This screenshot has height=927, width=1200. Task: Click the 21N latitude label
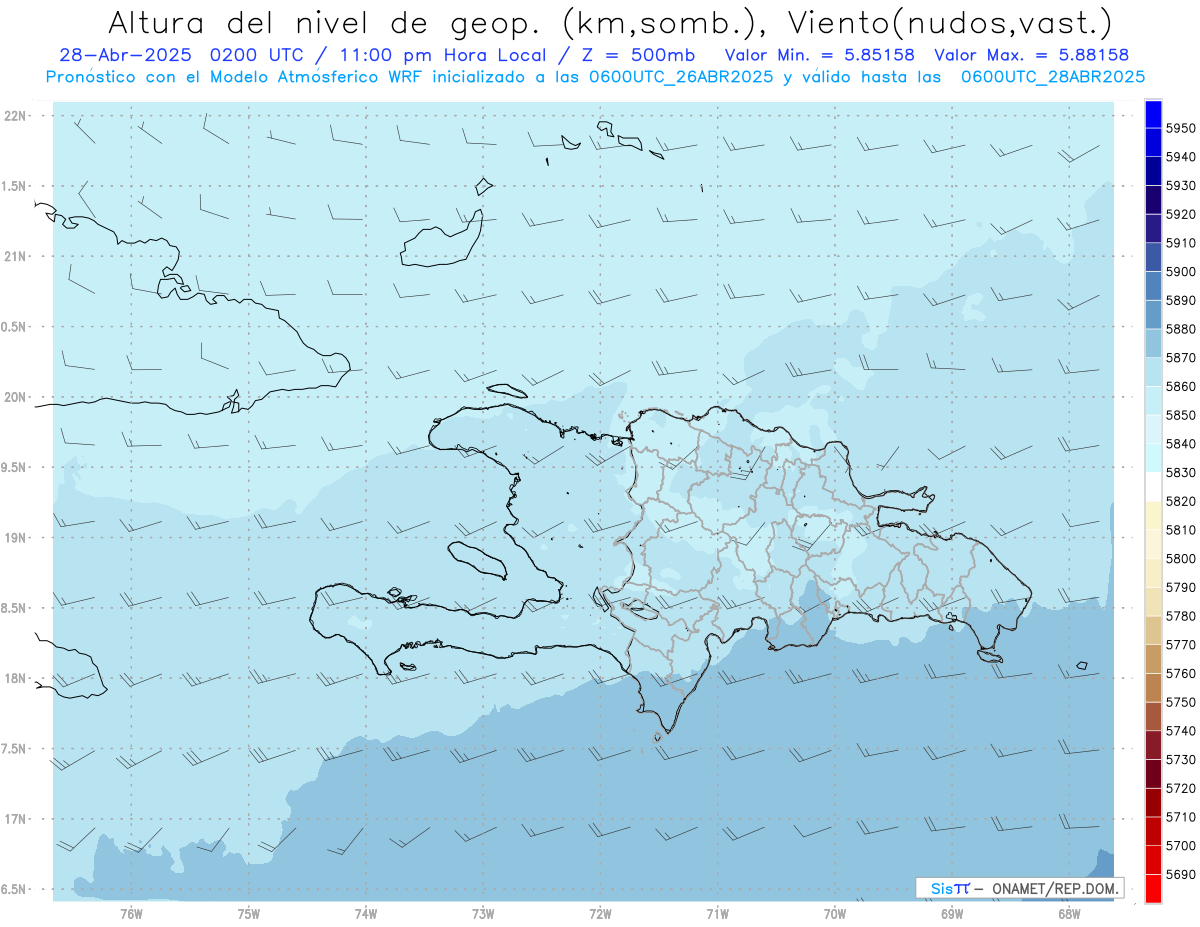15,257
